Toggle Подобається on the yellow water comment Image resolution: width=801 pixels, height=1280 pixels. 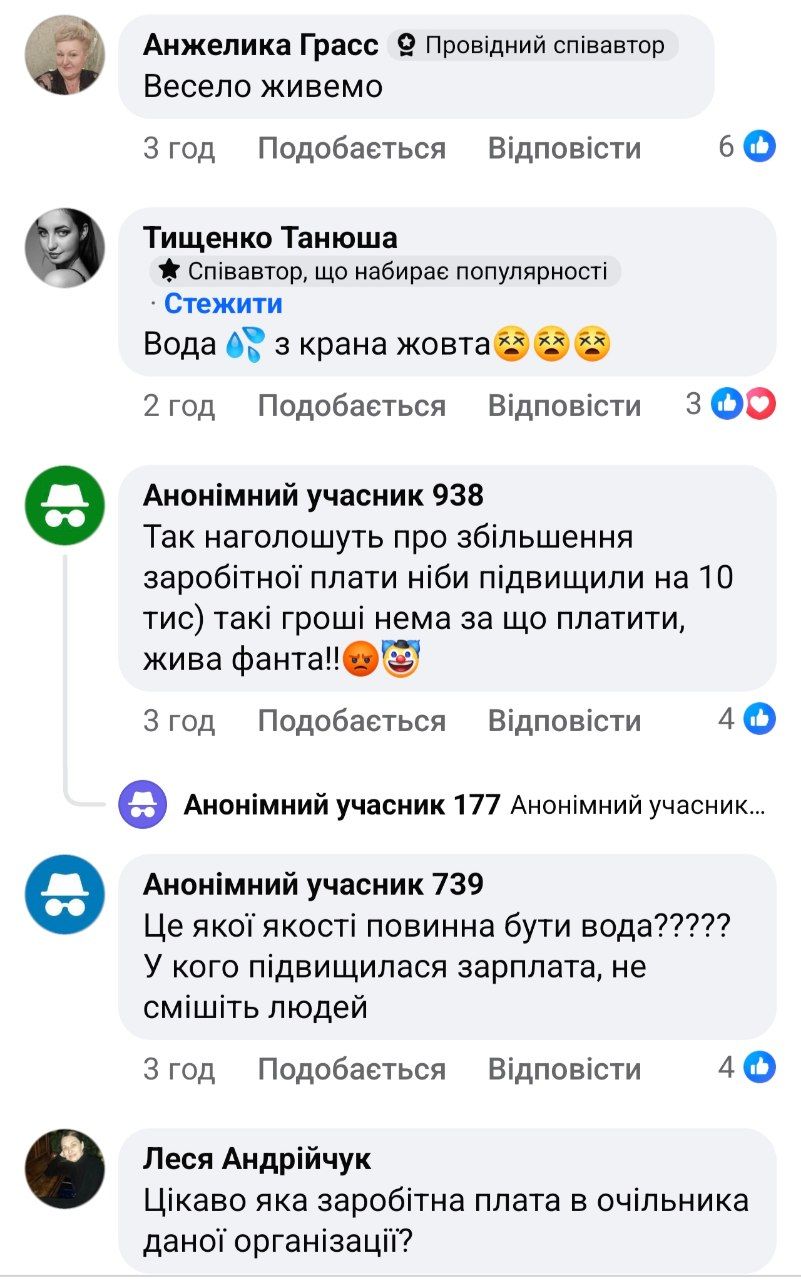point(351,406)
